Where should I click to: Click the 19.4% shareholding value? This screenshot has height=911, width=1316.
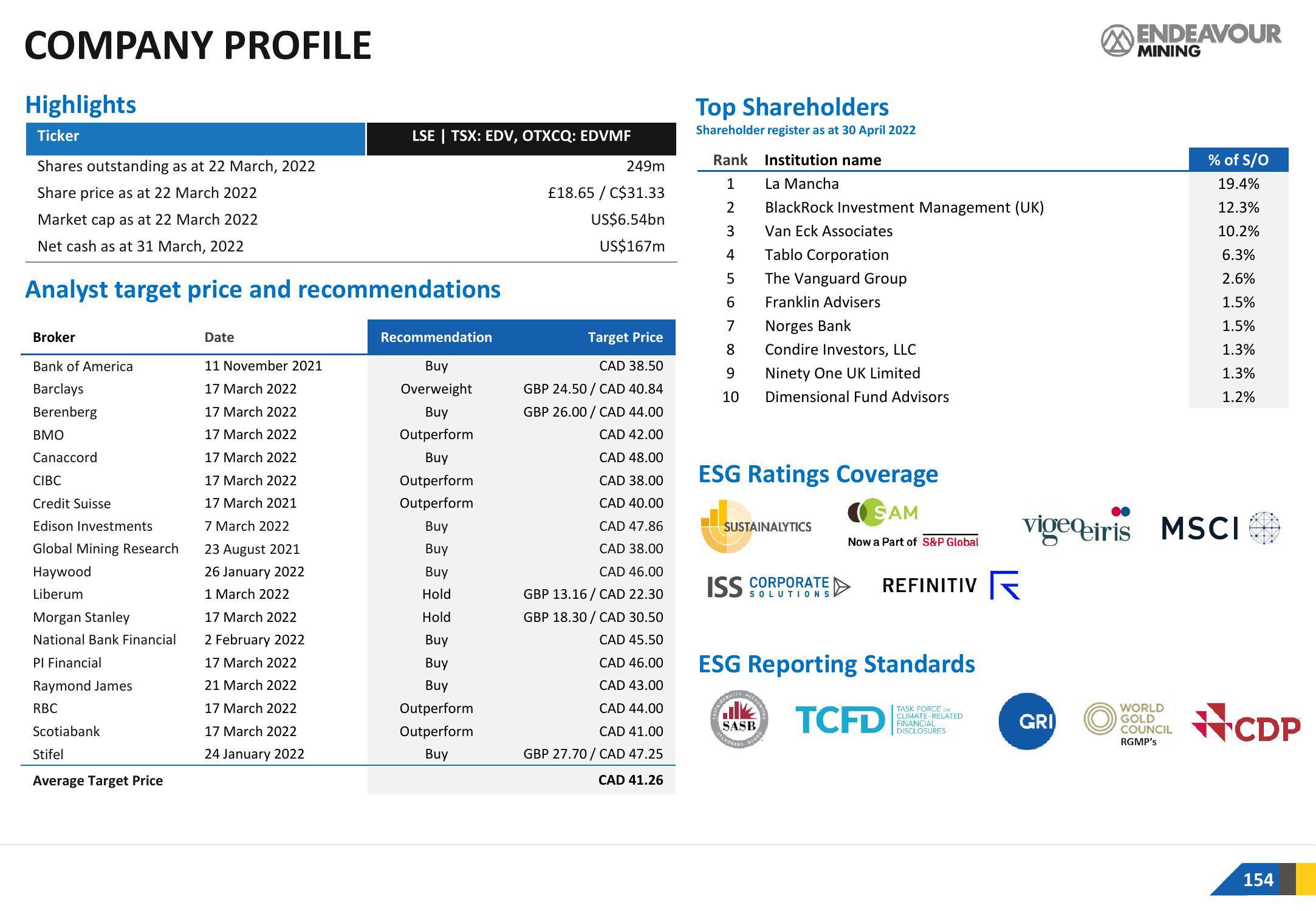coord(1238,183)
